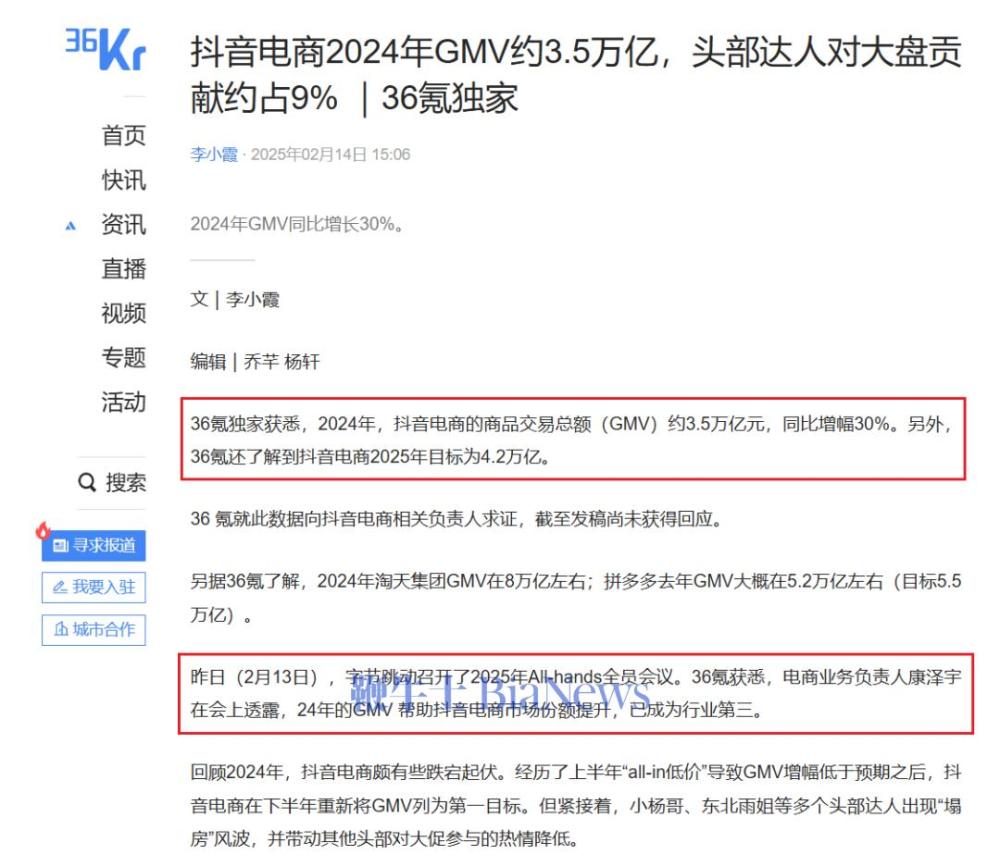Visit the 活动 section
The height and width of the screenshot is (867, 1000).
click(126, 399)
